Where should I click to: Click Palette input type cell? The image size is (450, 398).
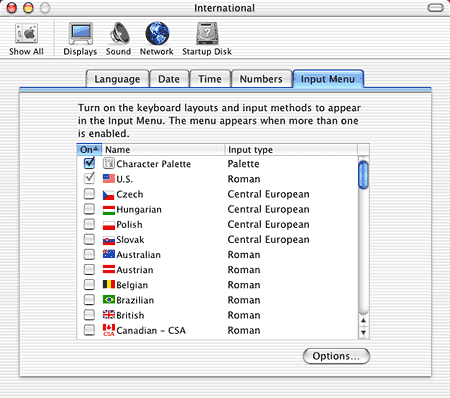(x=243, y=164)
